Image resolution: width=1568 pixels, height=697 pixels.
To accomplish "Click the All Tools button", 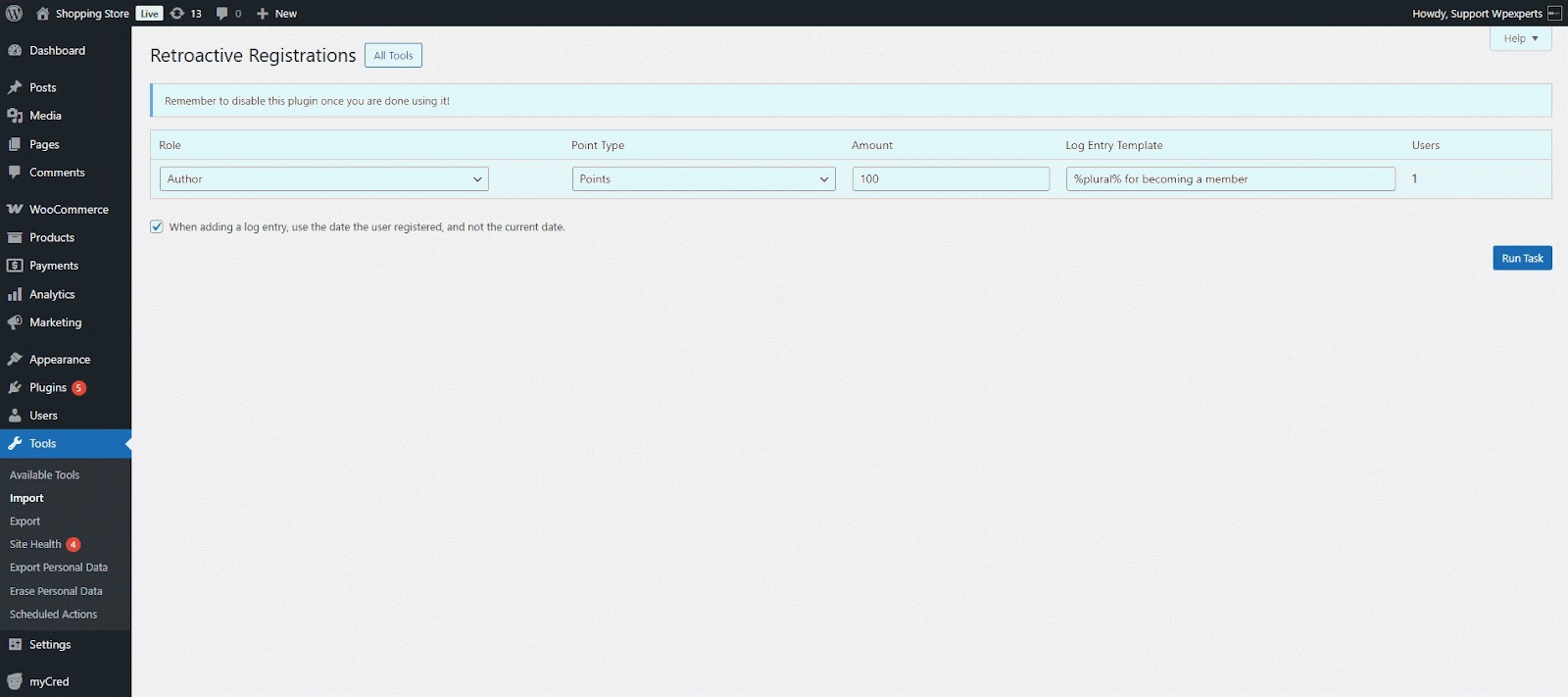I will [x=393, y=56].
